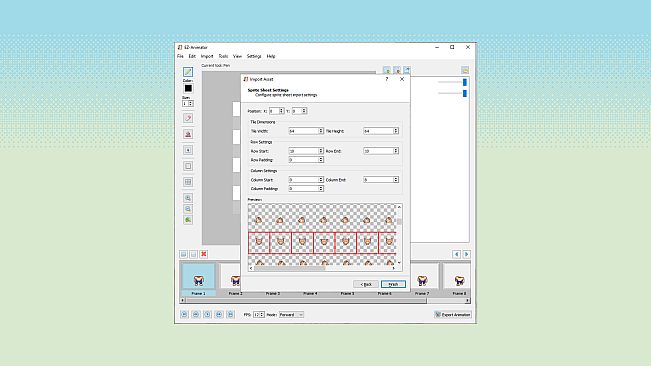Open the Tools menu

[223, 56]
